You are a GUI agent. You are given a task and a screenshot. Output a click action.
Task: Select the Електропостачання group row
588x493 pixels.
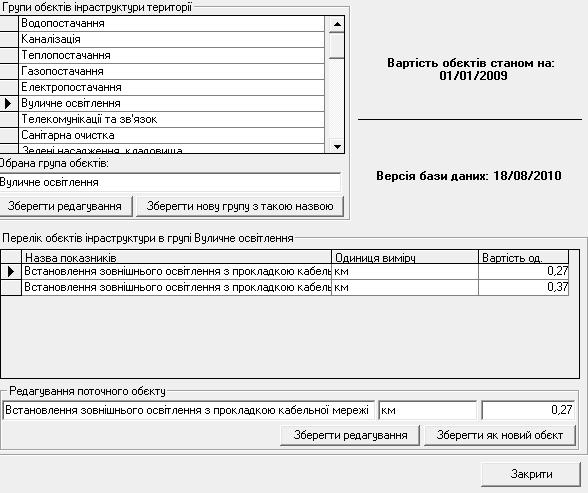pyautogui.click(x=171, y=87)
